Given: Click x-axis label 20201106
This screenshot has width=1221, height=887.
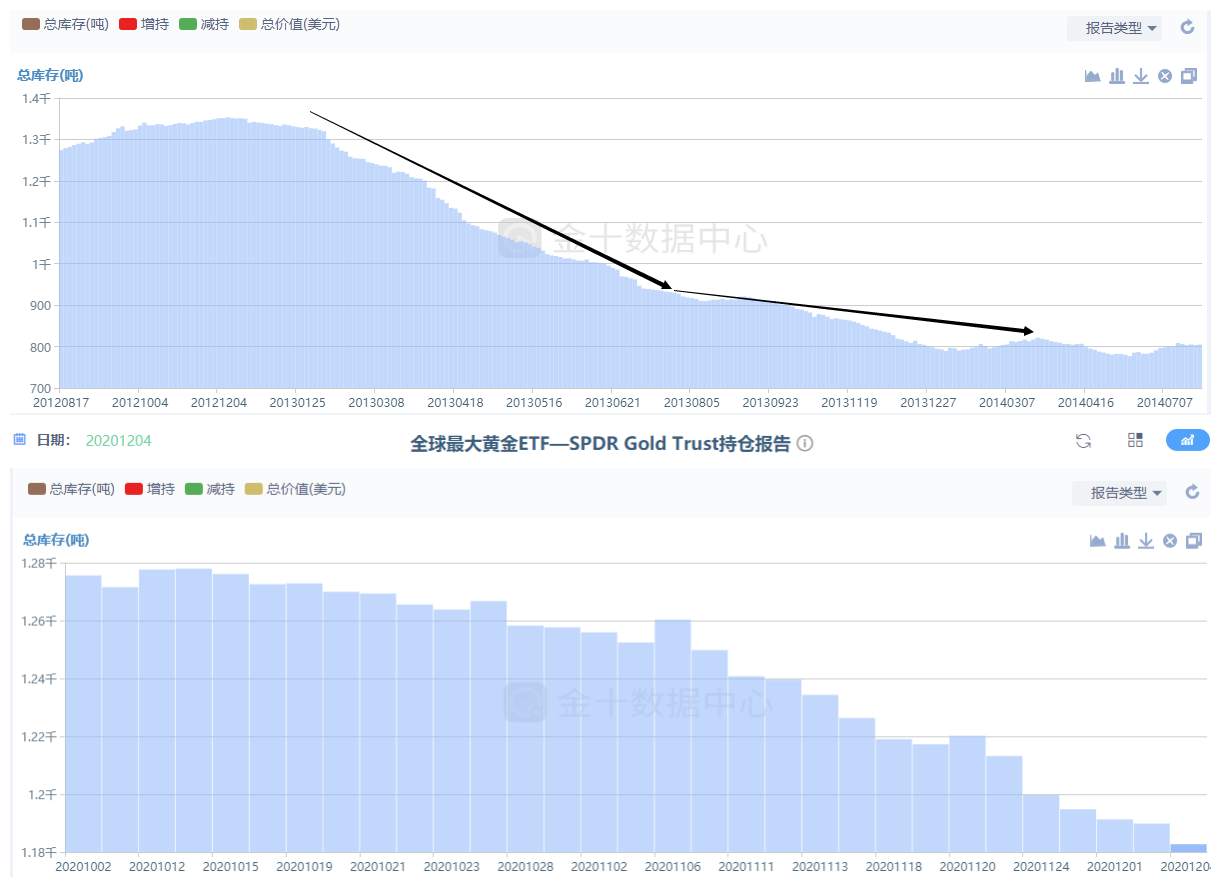Looking at the screenshot, I should coord(673,867).
